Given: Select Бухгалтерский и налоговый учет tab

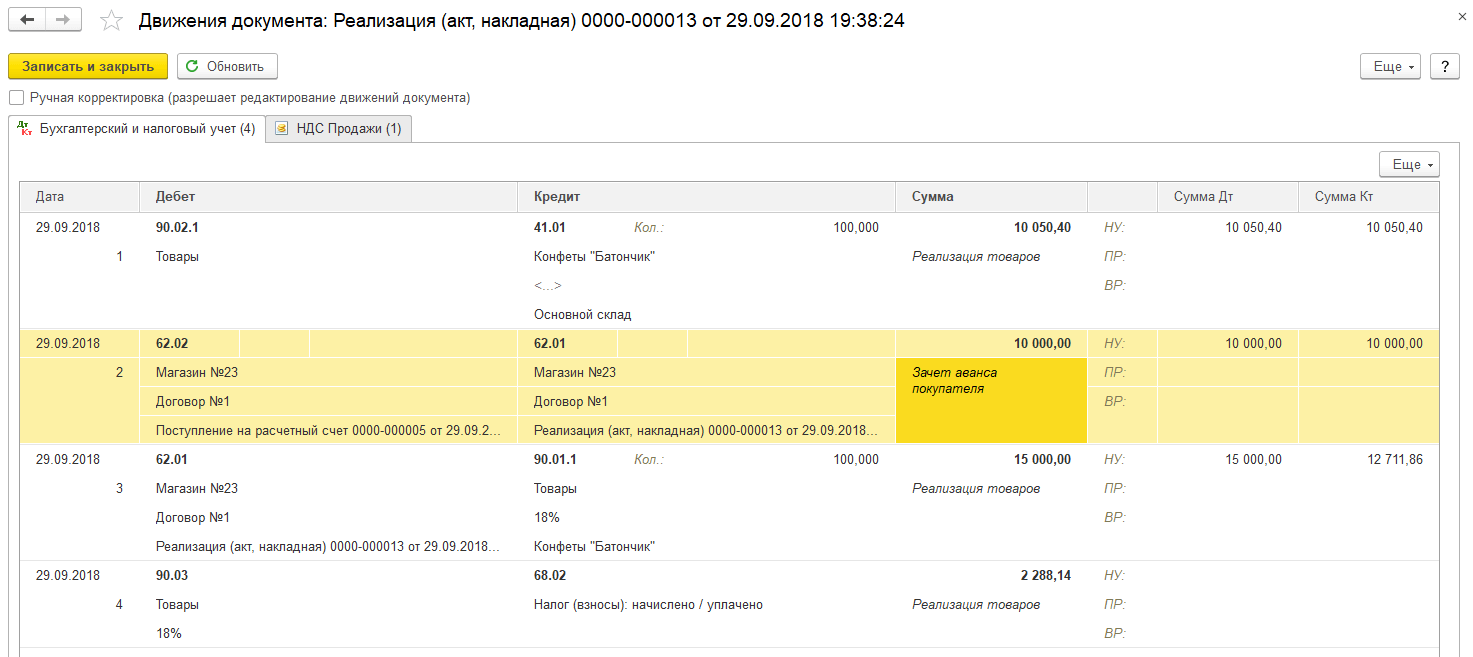Looking at the screenshot, I should click(147, 129).
